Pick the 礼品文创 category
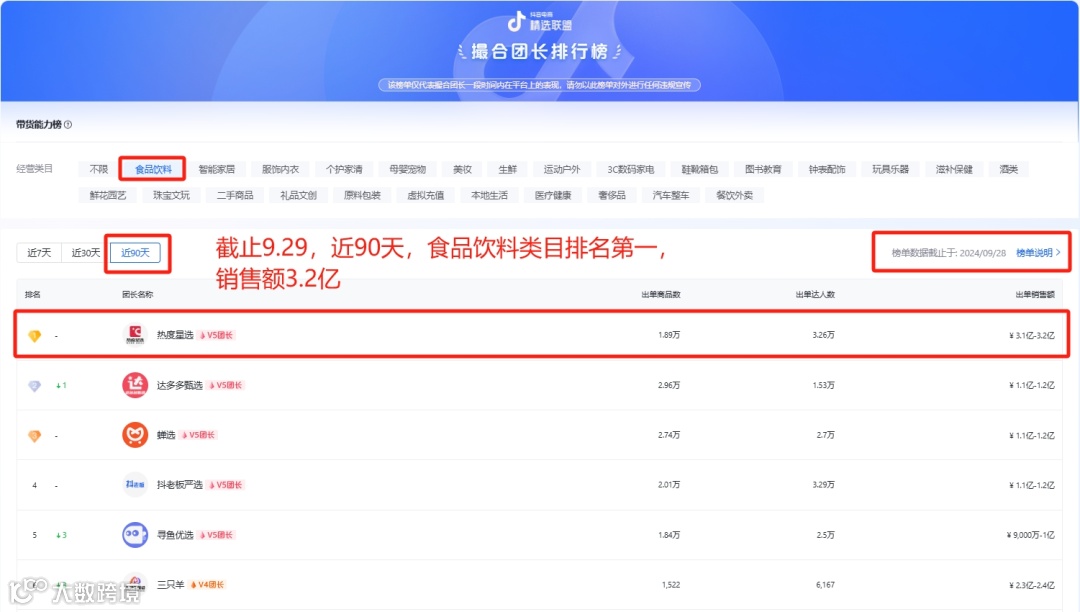 coord(298,195)
